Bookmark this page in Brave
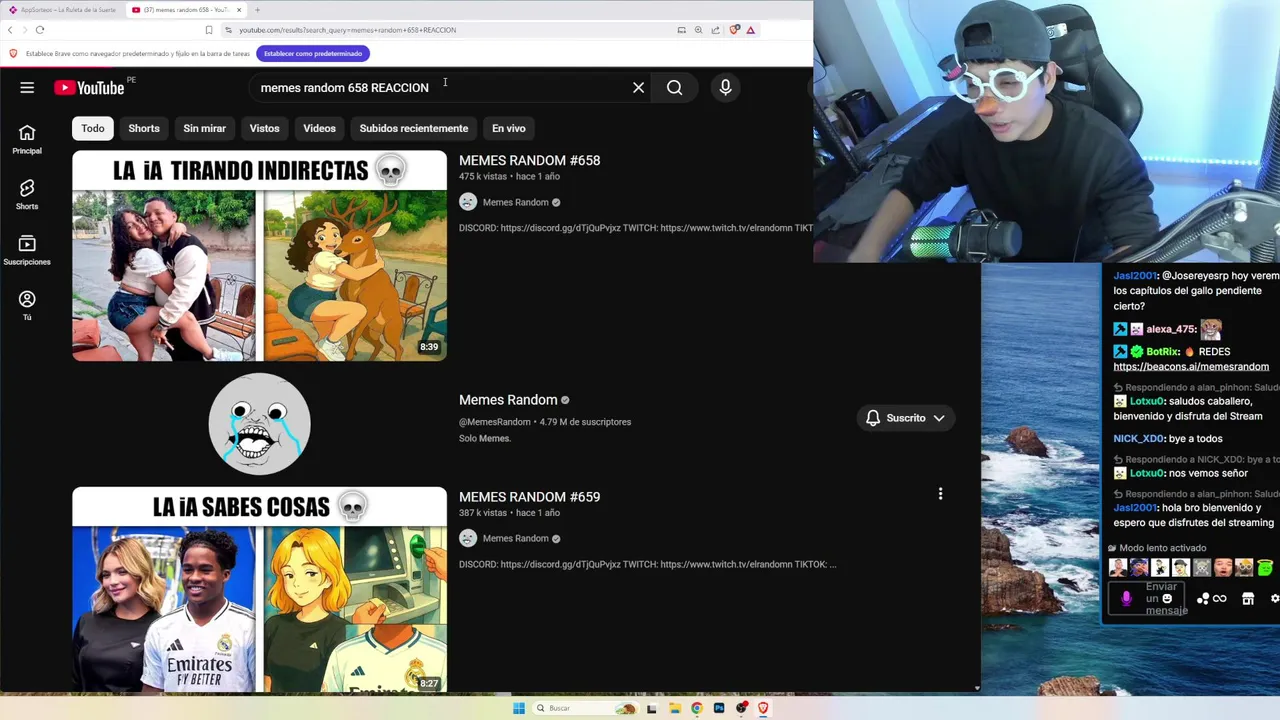Screen dimensions: 1280x720 tap(209, 30)
